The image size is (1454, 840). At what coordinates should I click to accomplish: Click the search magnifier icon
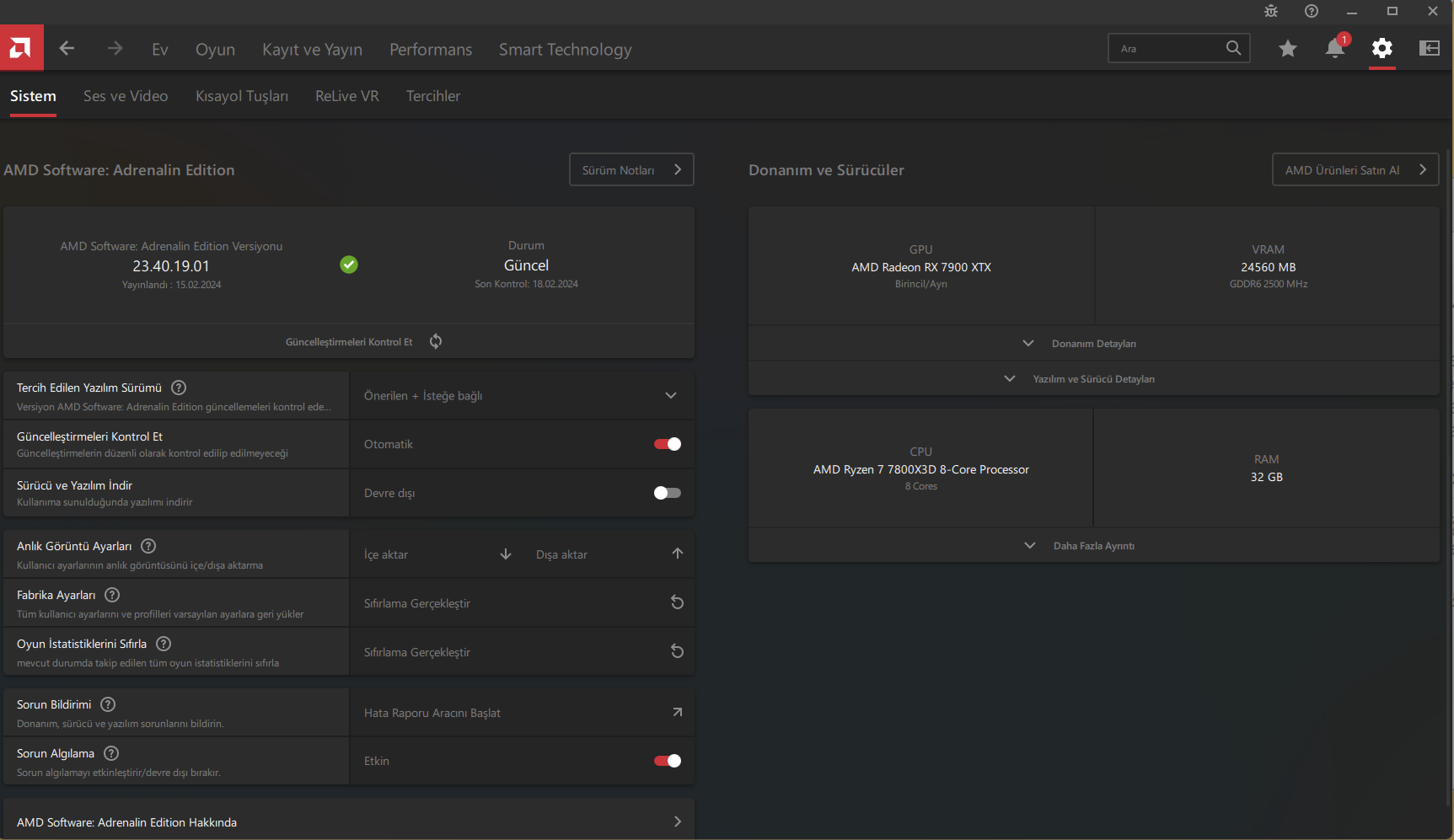1233,48
